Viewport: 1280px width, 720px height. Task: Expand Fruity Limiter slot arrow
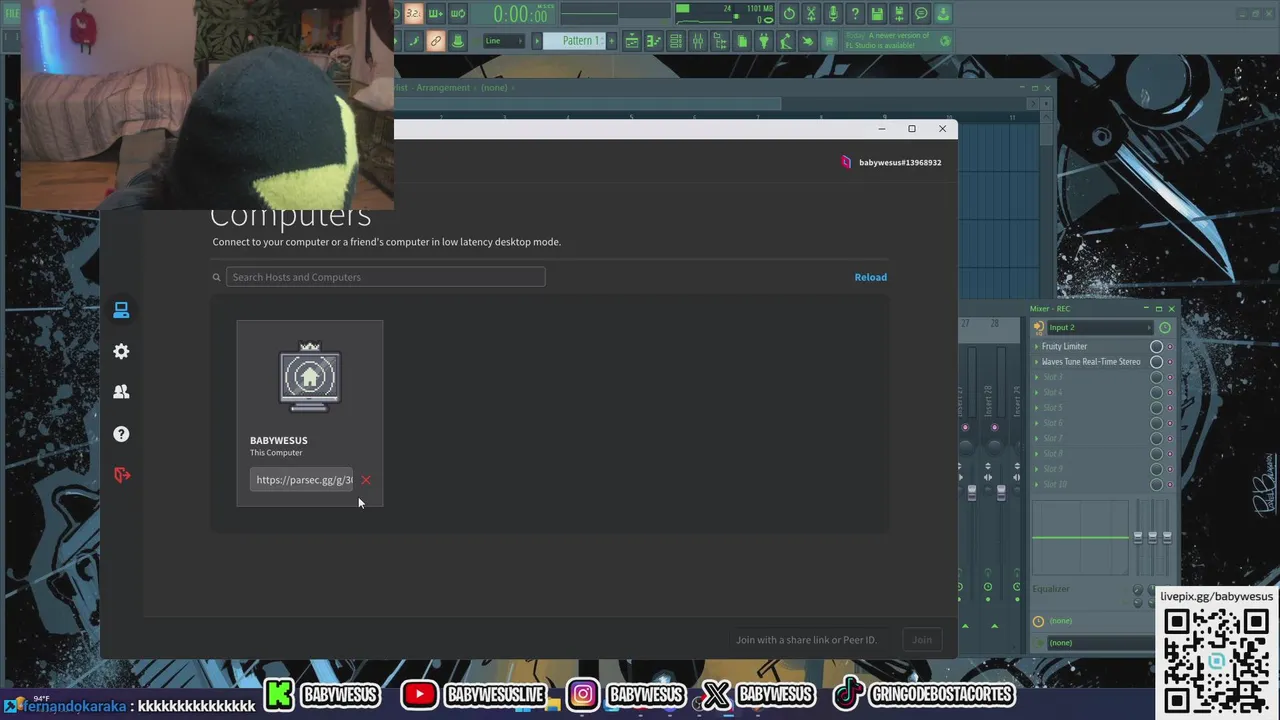coord(1036,346)
